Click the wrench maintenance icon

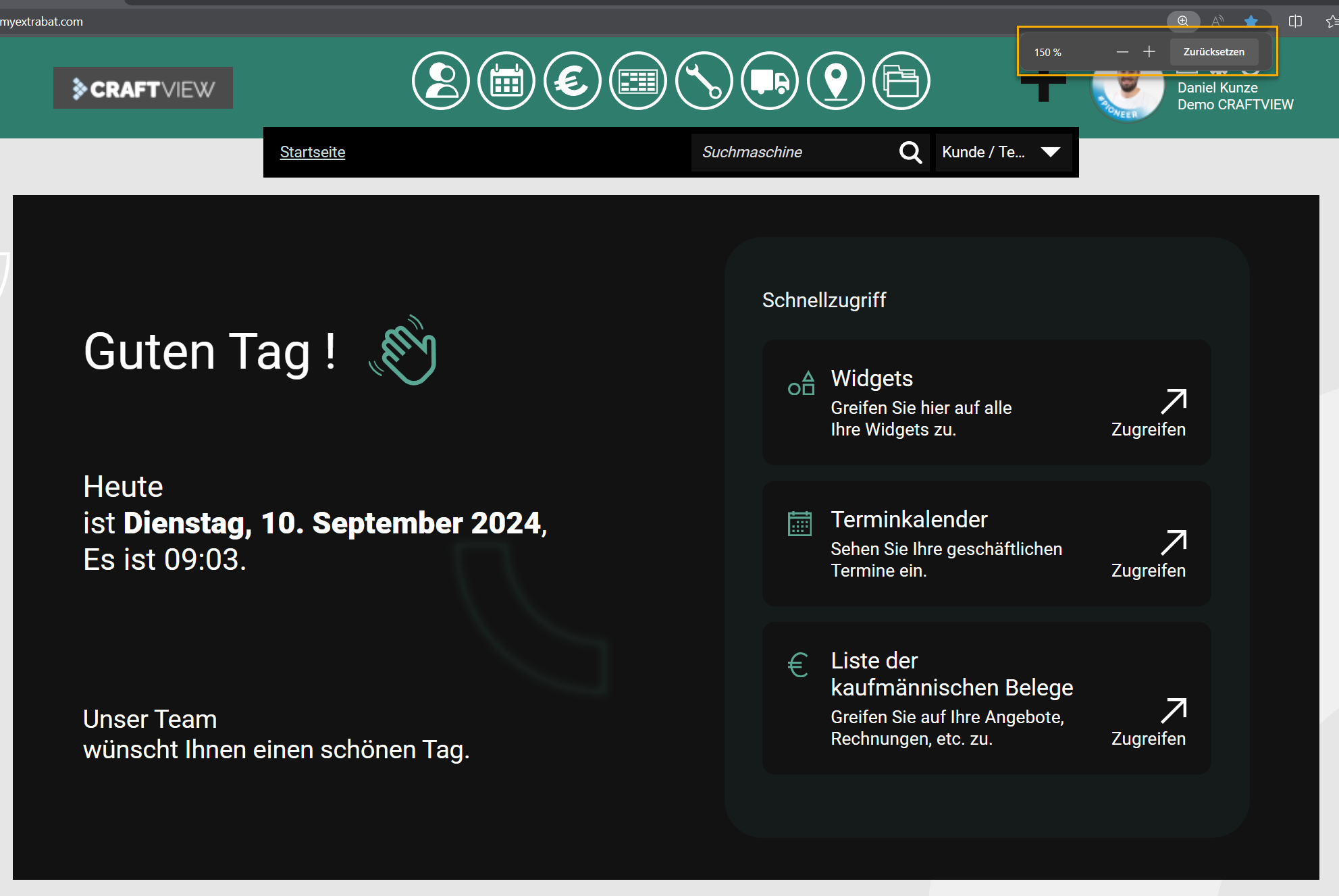pyautogui.click(x=704, y=81)
